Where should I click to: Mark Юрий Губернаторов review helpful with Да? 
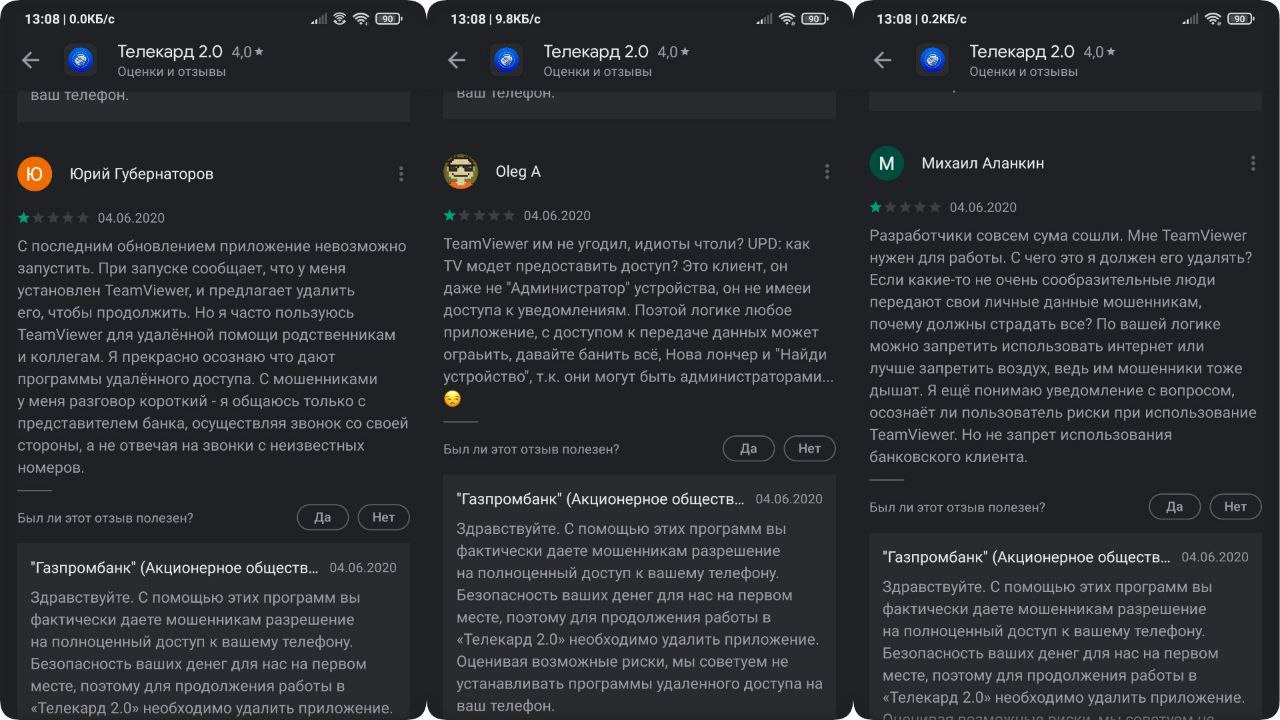(x=323, y=517)
